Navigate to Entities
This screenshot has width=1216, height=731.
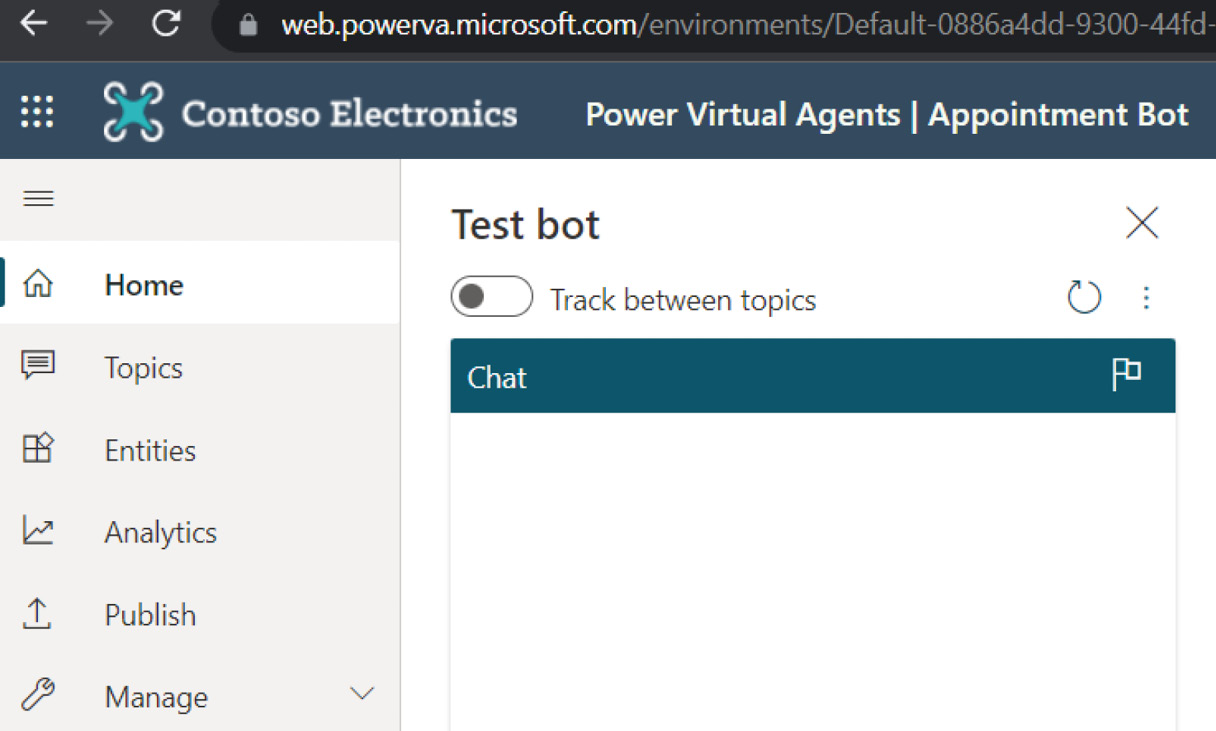[x=200, y=450]
